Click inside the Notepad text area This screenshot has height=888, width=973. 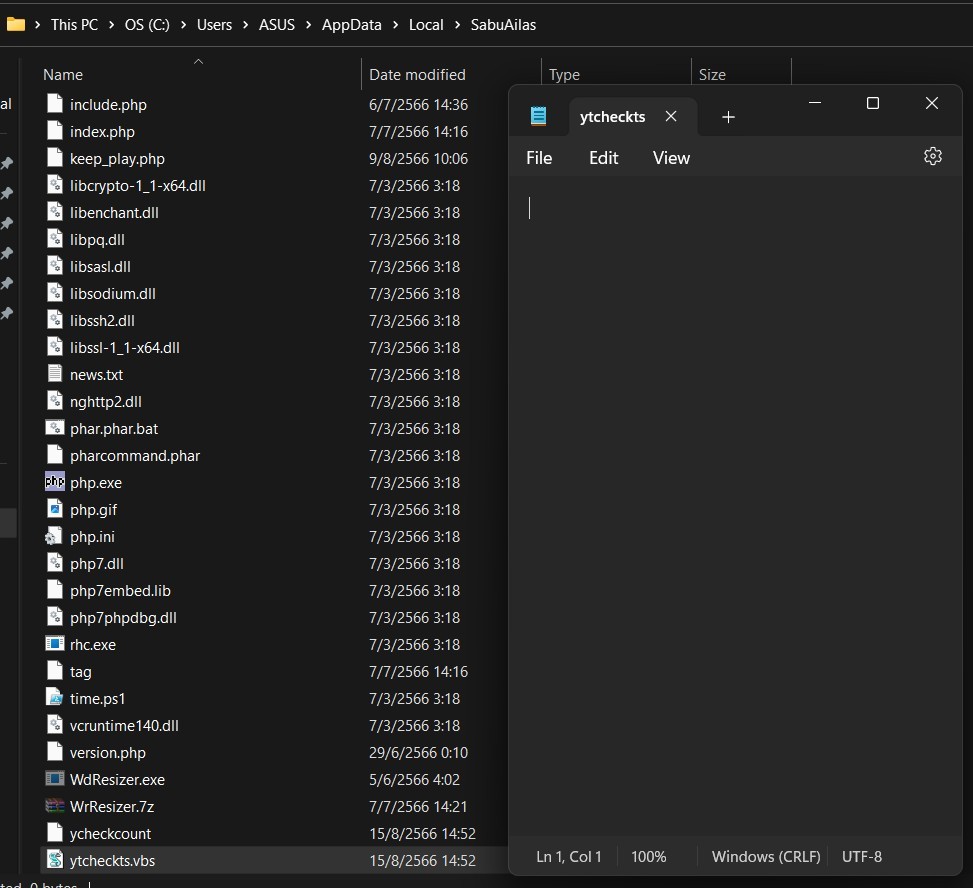[735, 506]
